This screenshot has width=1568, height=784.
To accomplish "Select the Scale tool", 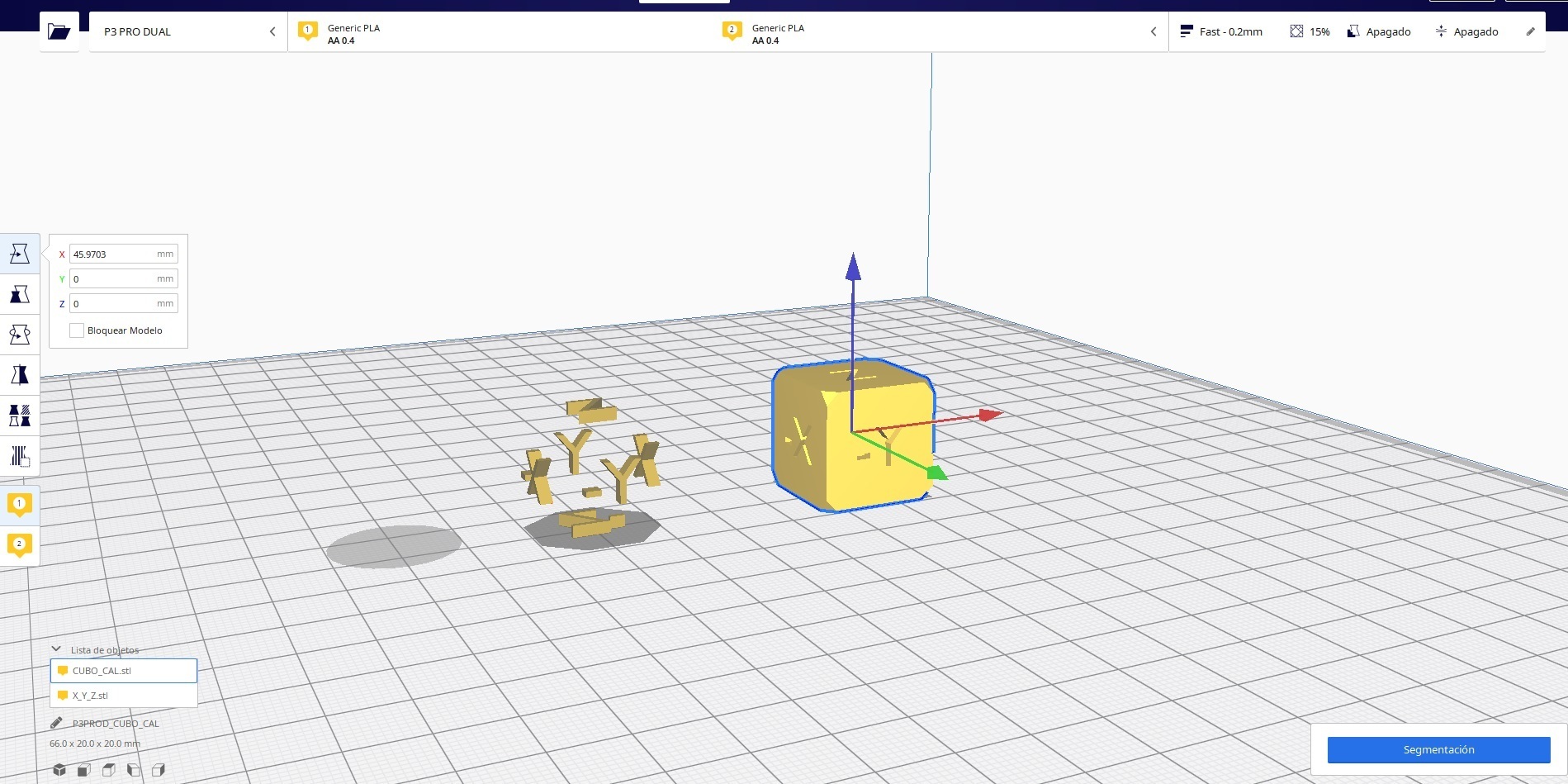I will click(x=20, y=294).
